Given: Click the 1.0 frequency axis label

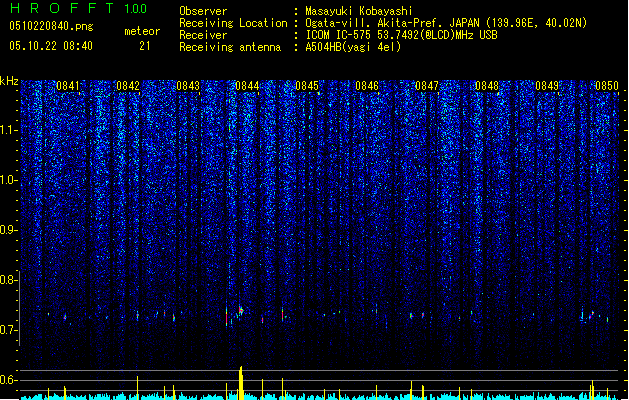Looking at the screenshot, I should click(x=9, y=181).
